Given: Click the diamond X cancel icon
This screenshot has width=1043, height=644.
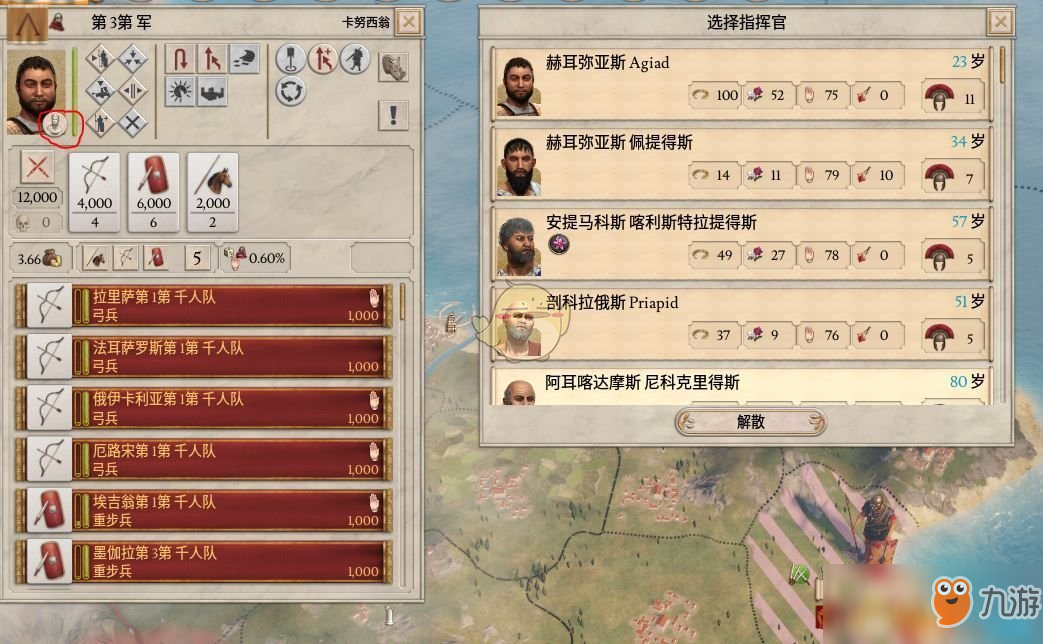Looking at the screenshot, I should click(133, 122).
